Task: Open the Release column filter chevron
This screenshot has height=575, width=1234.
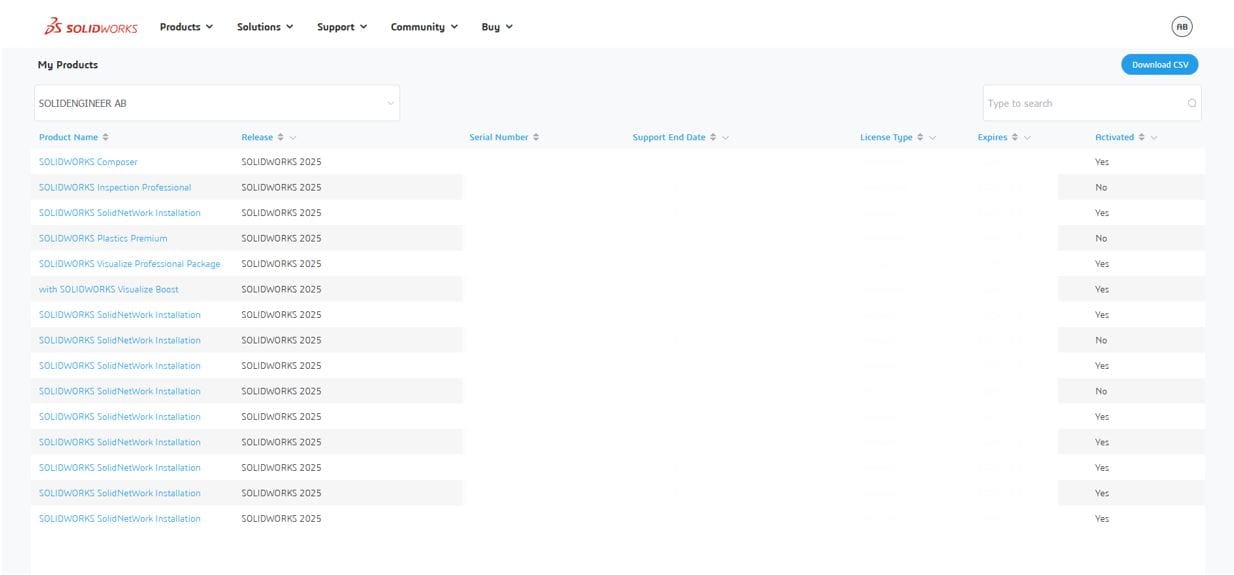Action: (x=293, y=137)
